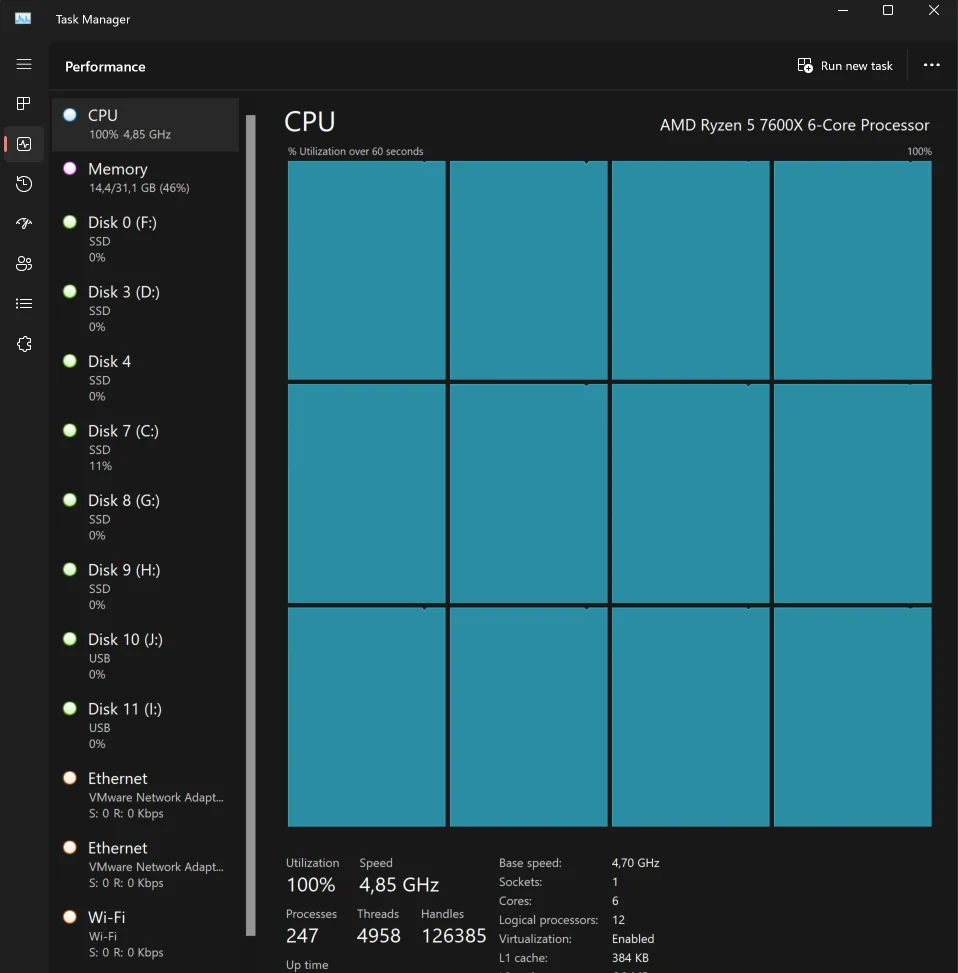Open Run new task dialog

(x=845, y=65)
